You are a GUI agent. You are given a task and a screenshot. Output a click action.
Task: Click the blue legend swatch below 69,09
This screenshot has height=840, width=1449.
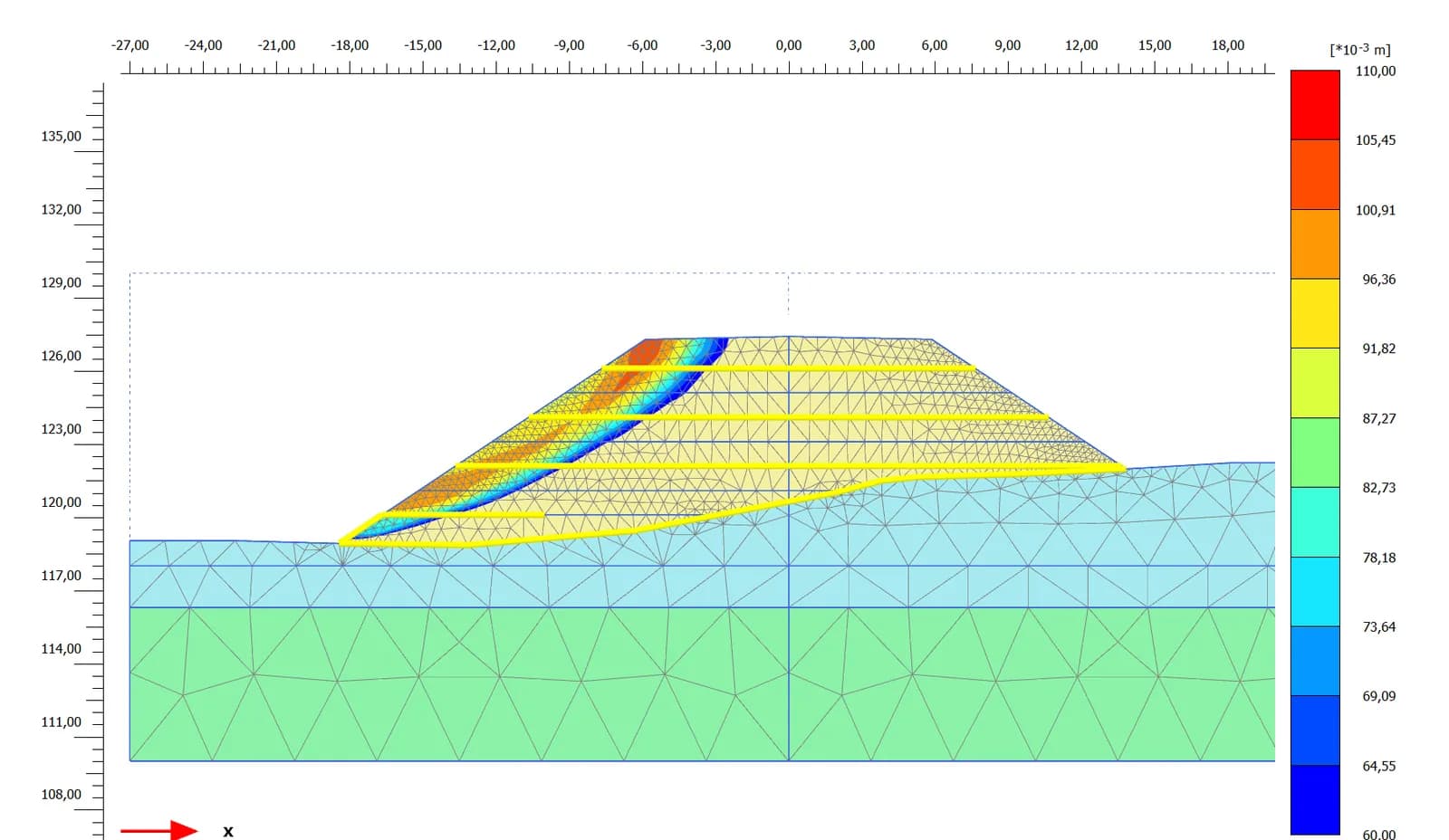tap(1315, 730)
